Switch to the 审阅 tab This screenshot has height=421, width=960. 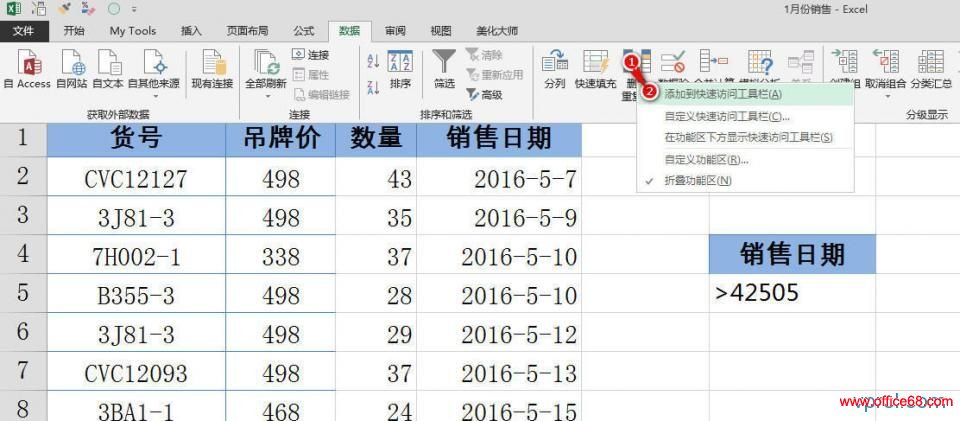tap(395, 31)
